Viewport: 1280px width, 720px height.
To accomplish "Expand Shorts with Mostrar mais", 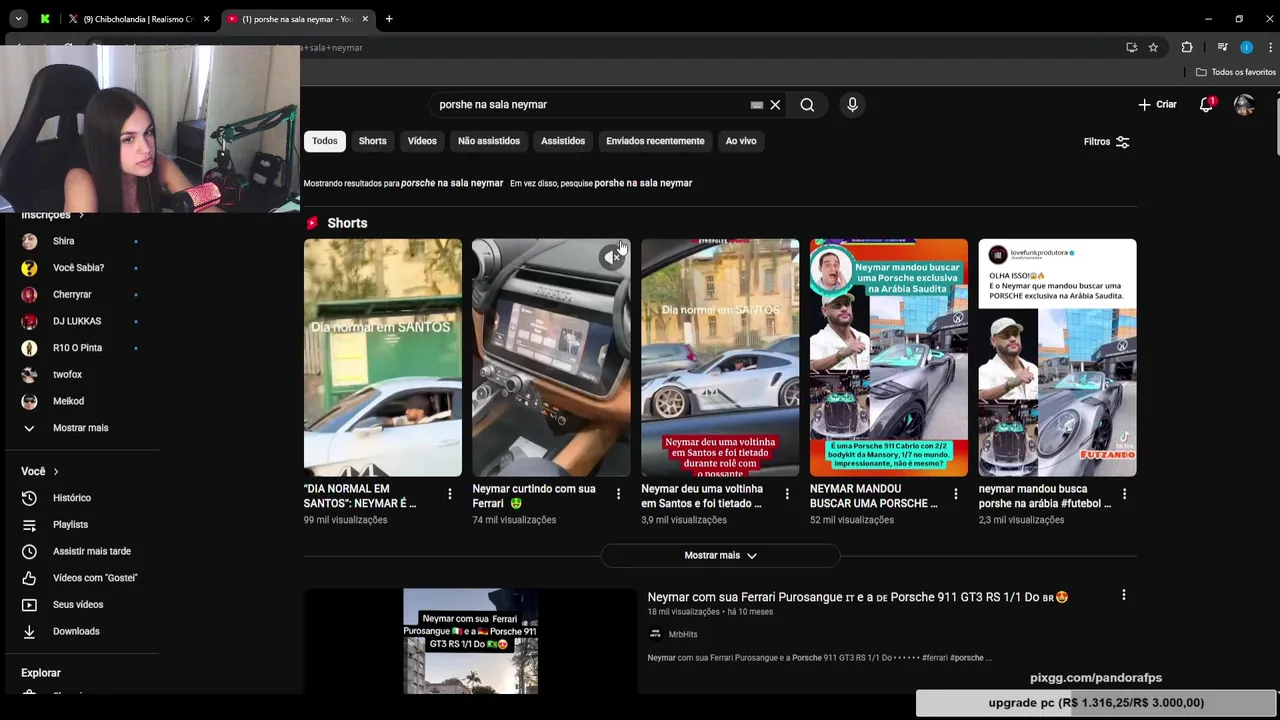I will 720,555.
